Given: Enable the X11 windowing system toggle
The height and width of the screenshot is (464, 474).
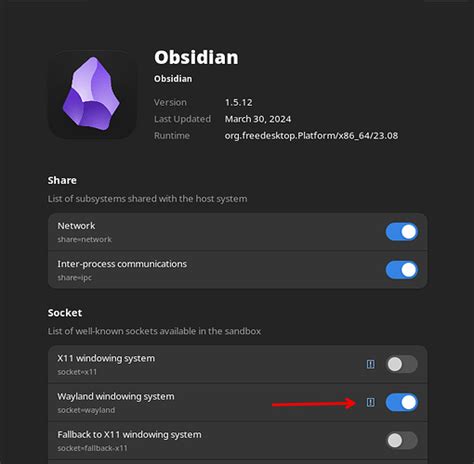Looking at the screenshot, I should 402,364.
